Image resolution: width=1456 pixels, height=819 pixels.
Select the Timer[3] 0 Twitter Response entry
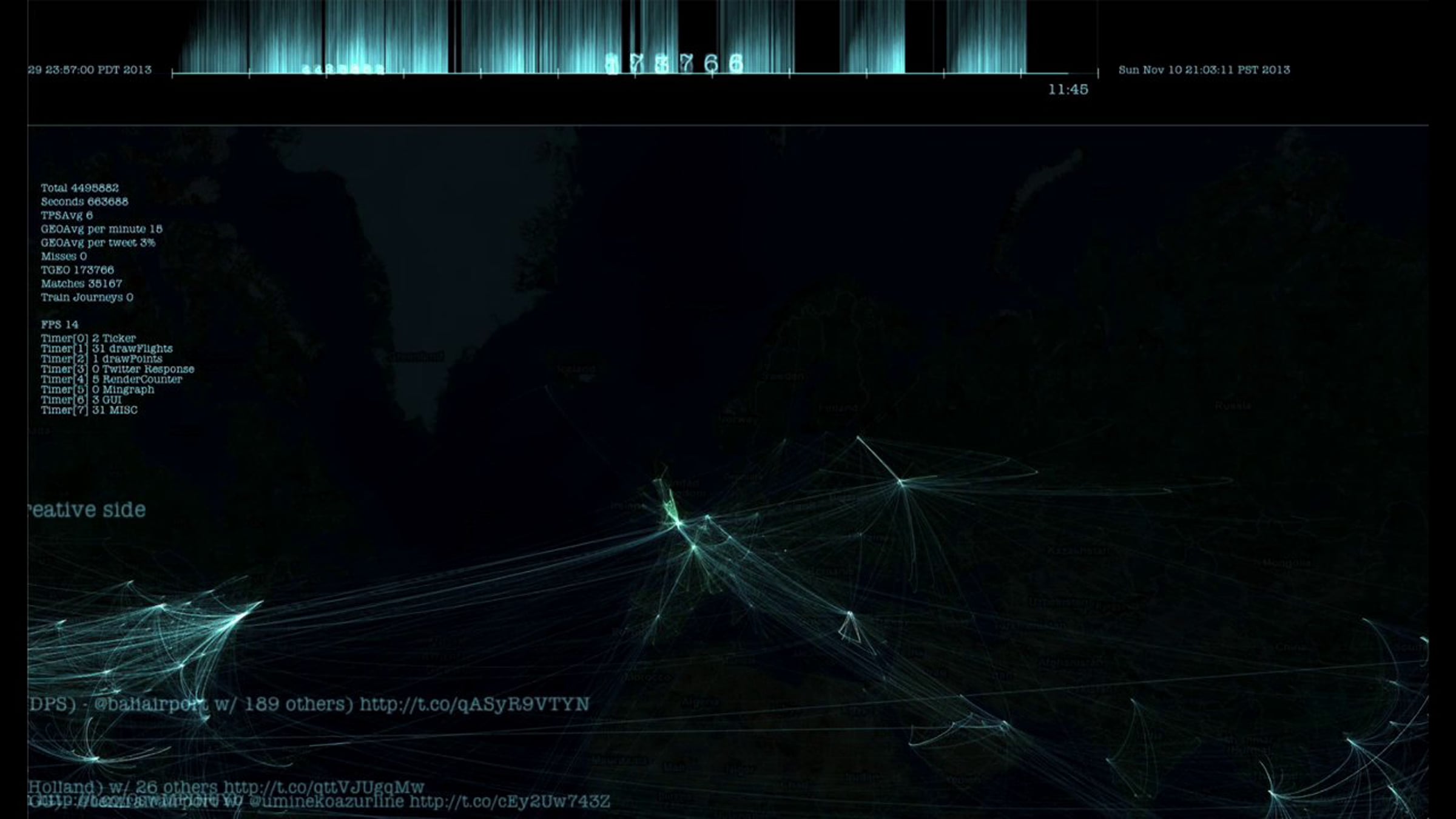[x=118, y=369]
